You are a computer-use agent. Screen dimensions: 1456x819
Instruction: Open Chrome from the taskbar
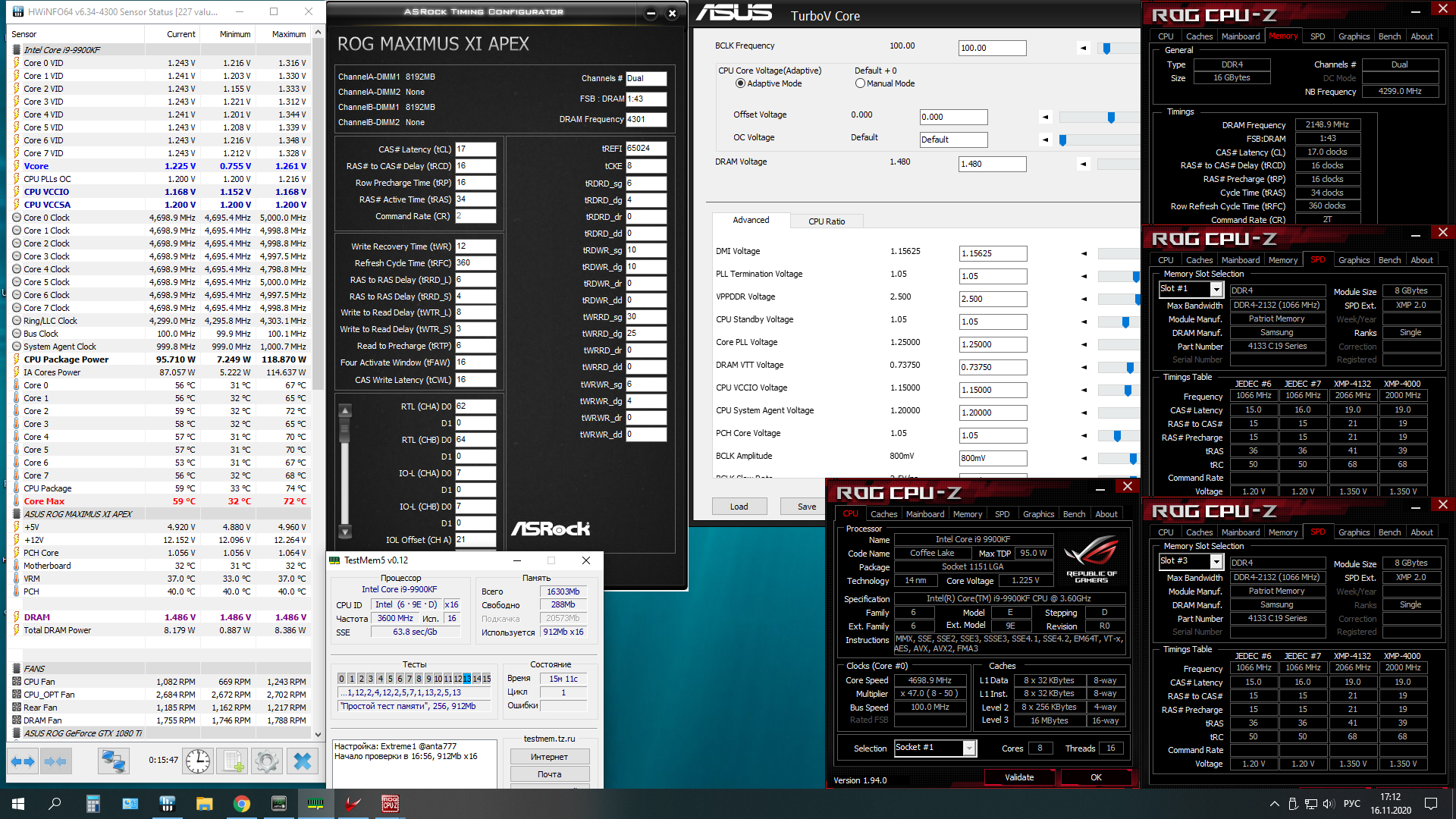tap(241, 804)
